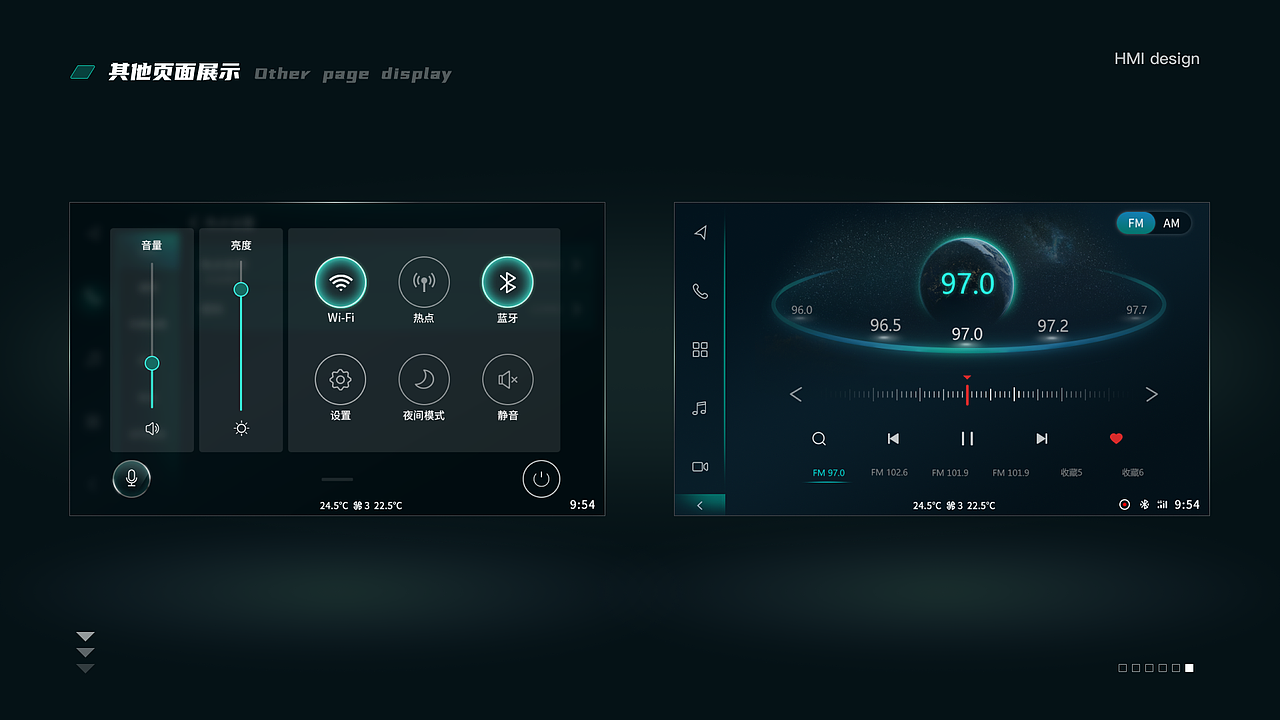Tune to 97.7 on the ring
The width and height of the screenshot is (1280, 720).
tap(1137, 310)
